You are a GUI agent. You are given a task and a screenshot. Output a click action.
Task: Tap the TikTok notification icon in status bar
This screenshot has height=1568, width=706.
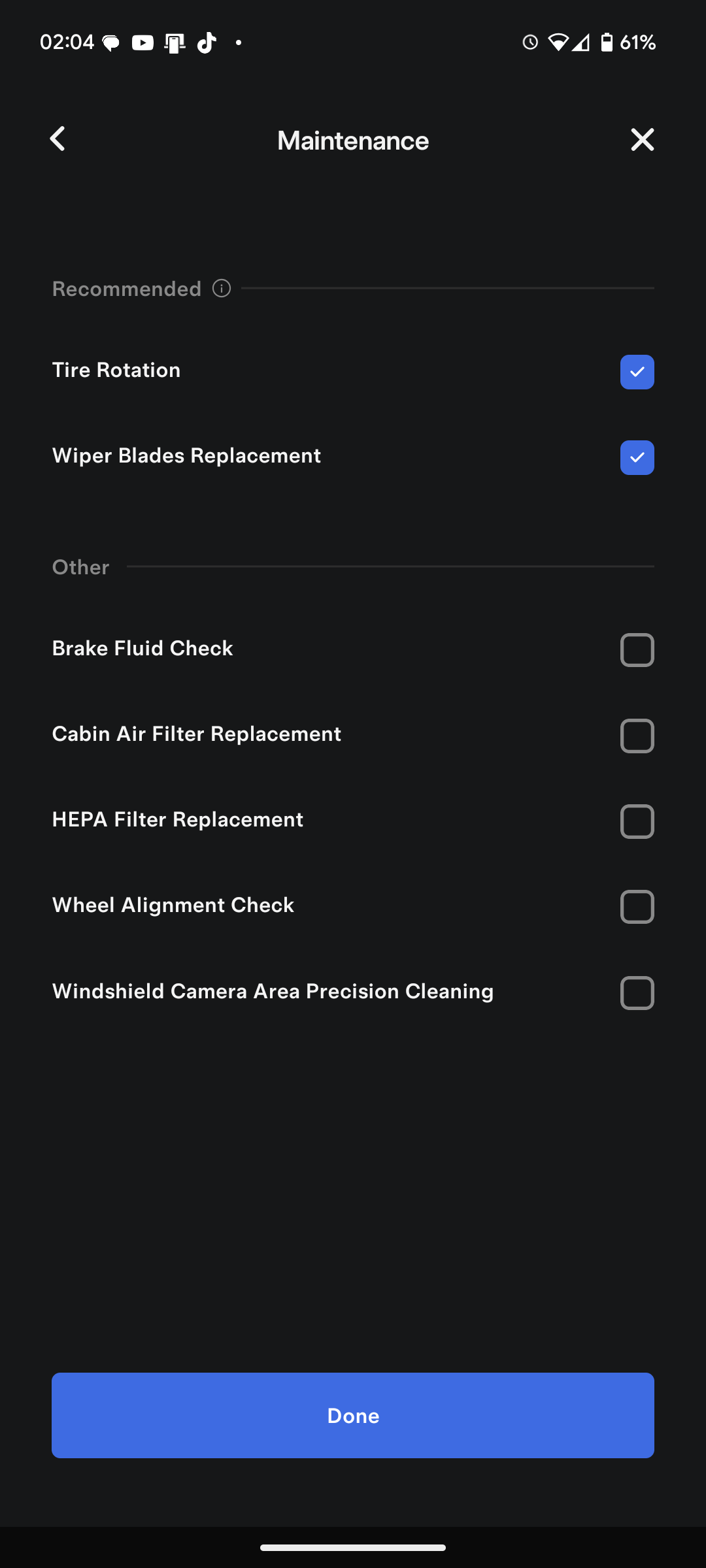(x=207, y=43)
